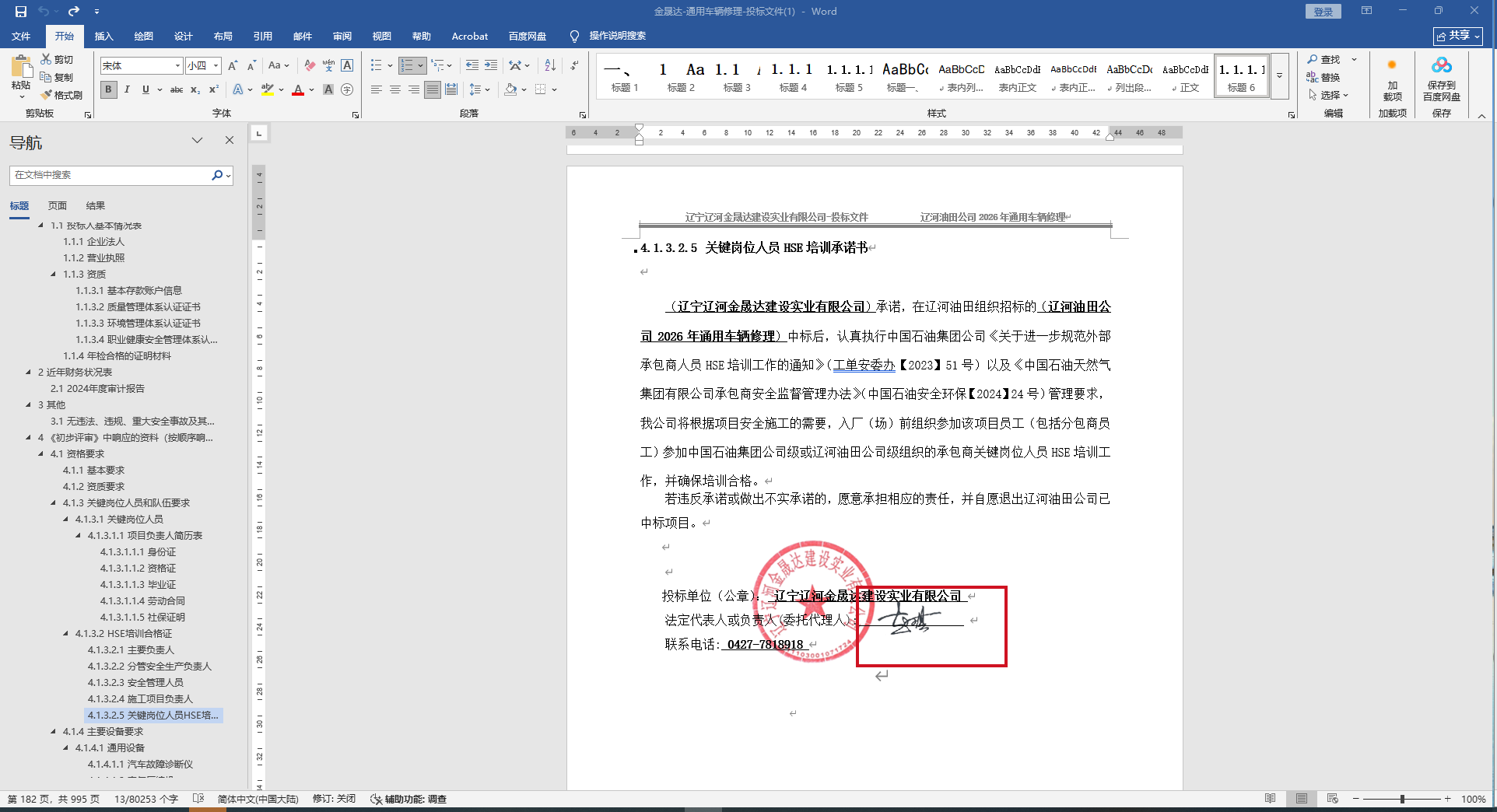The image size is (1497, 812).
Task: Click the Format Painter brush icon
Action: (46, 95)
